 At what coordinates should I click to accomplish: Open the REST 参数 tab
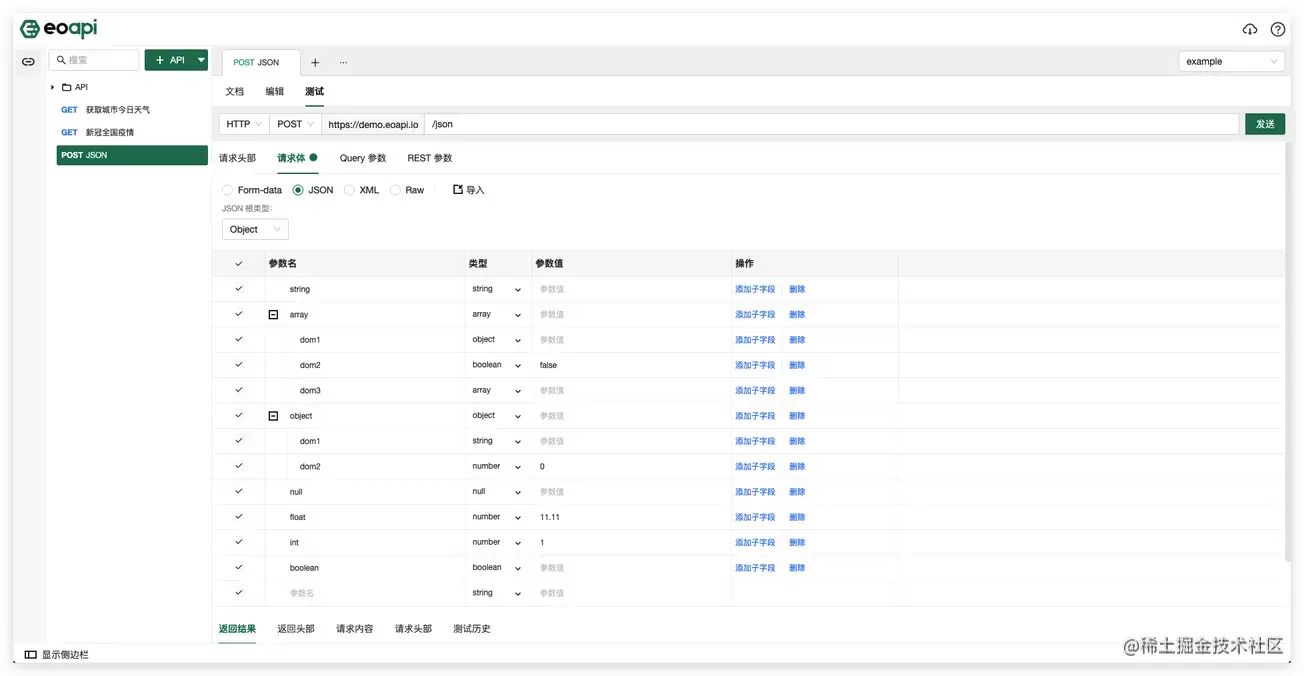click(430, 158)
